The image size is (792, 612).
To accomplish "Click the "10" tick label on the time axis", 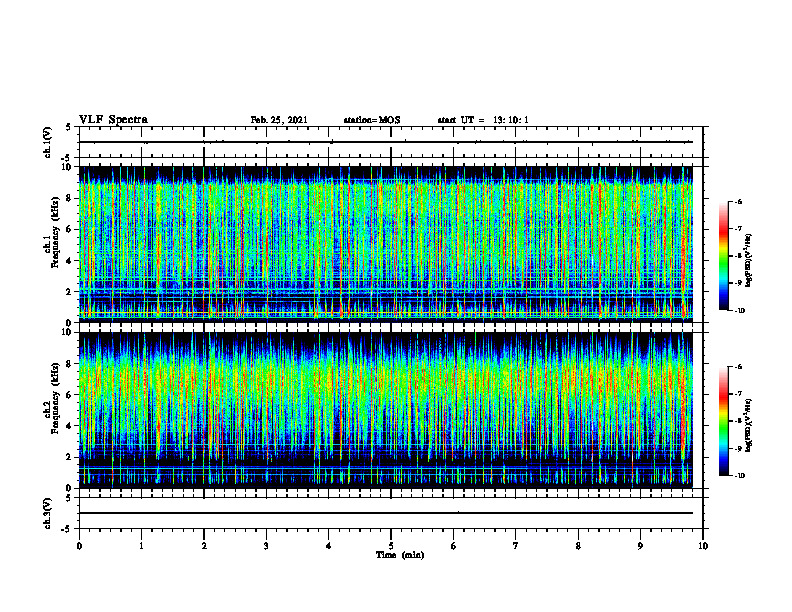I will coord(703,546).
